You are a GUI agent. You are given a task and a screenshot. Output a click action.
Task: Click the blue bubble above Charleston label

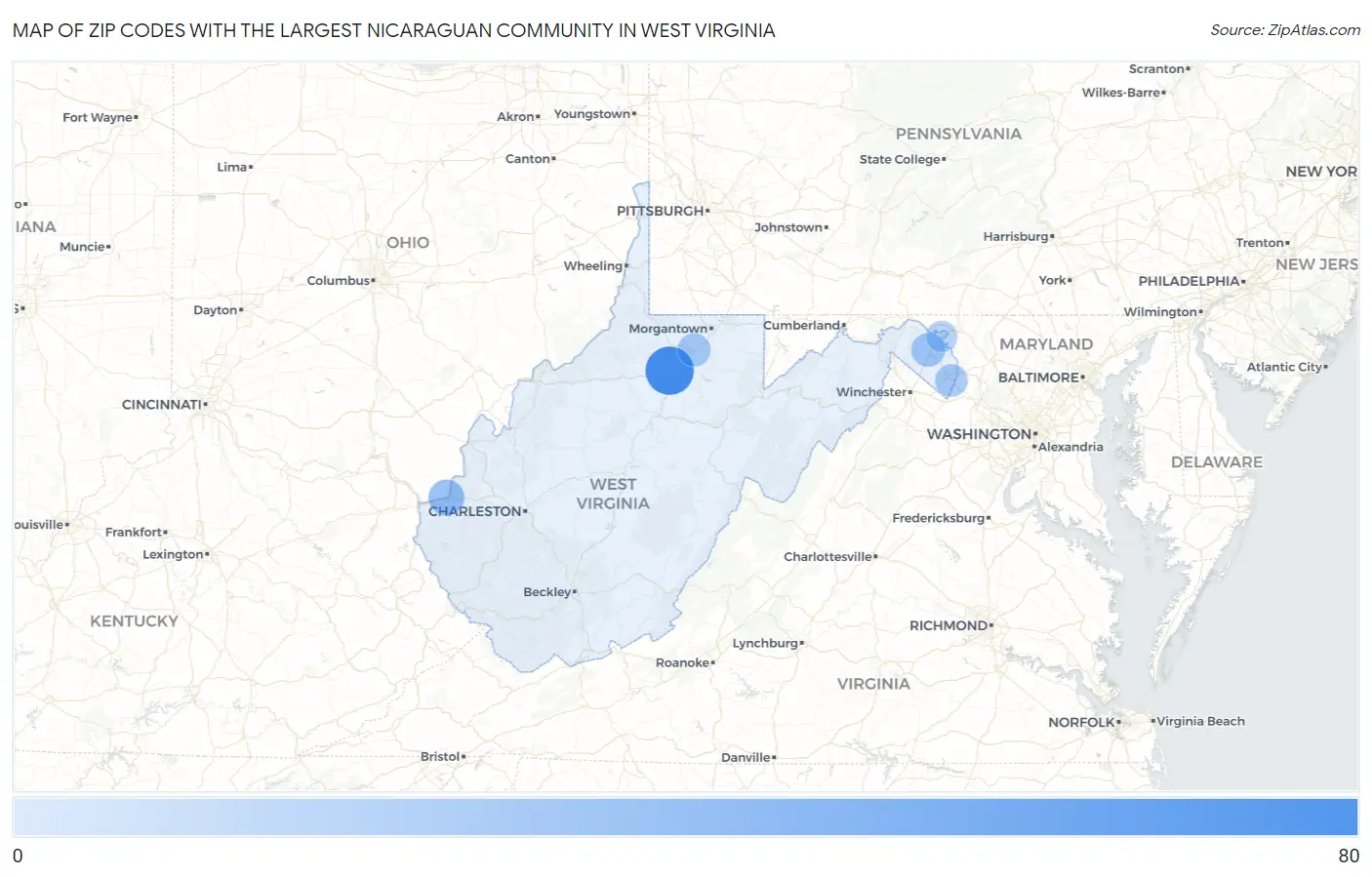click(x=446, y=497)
